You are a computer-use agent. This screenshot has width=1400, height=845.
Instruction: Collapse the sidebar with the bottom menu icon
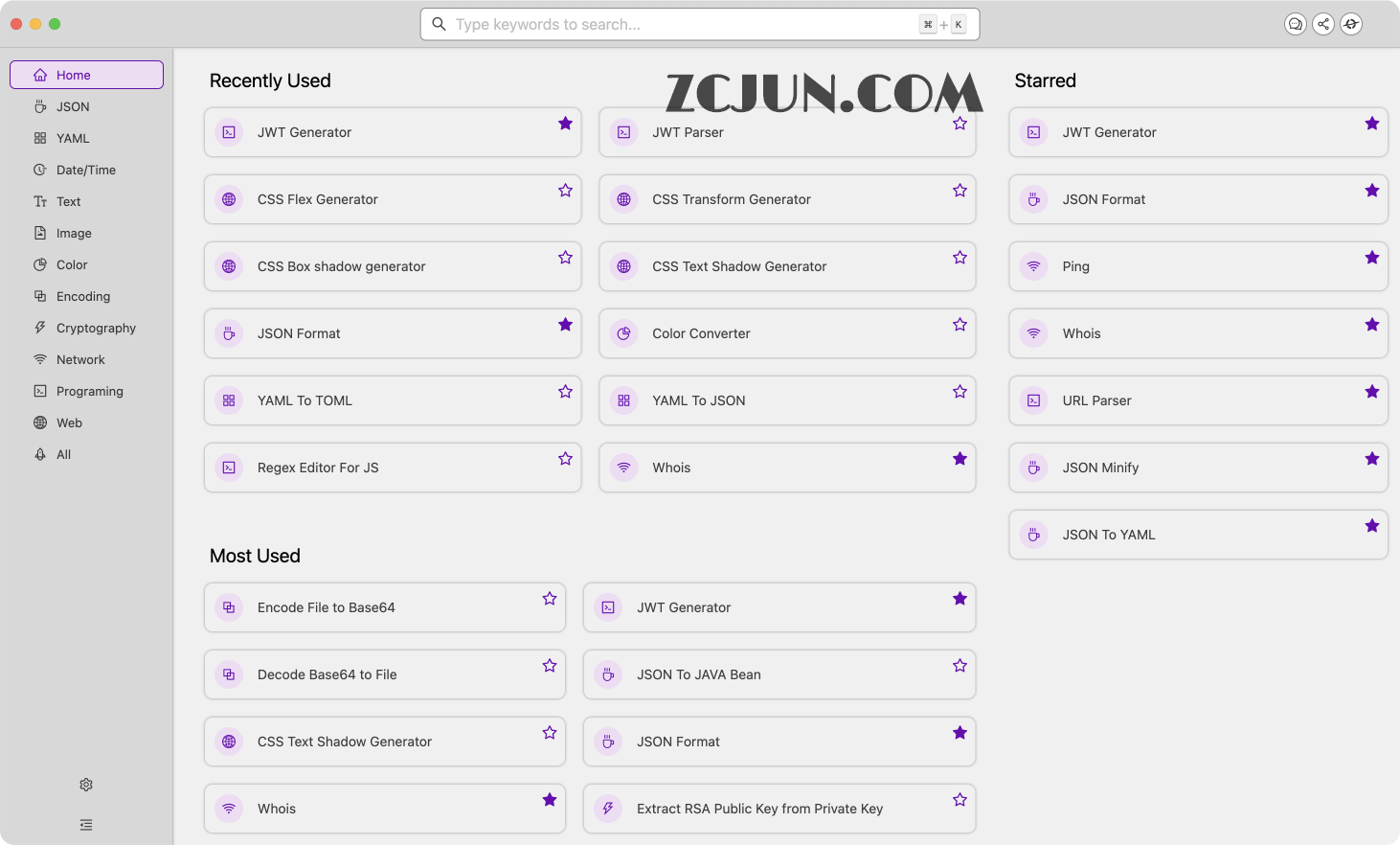[x=86, y=825]
